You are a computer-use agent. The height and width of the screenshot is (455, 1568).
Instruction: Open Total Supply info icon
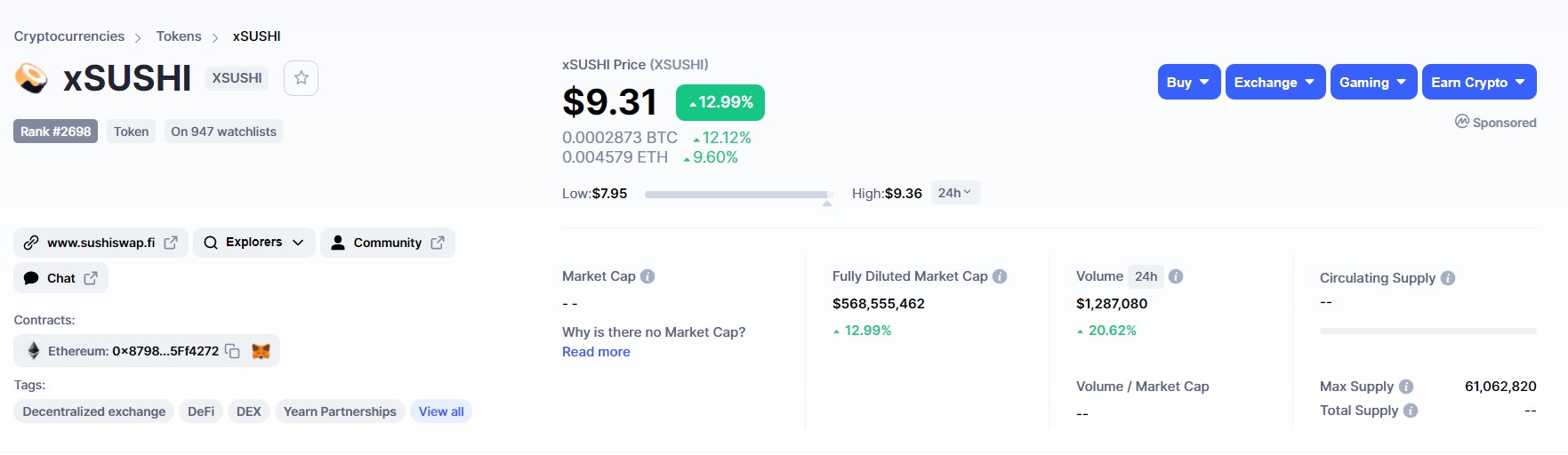tap(1411, 411)
